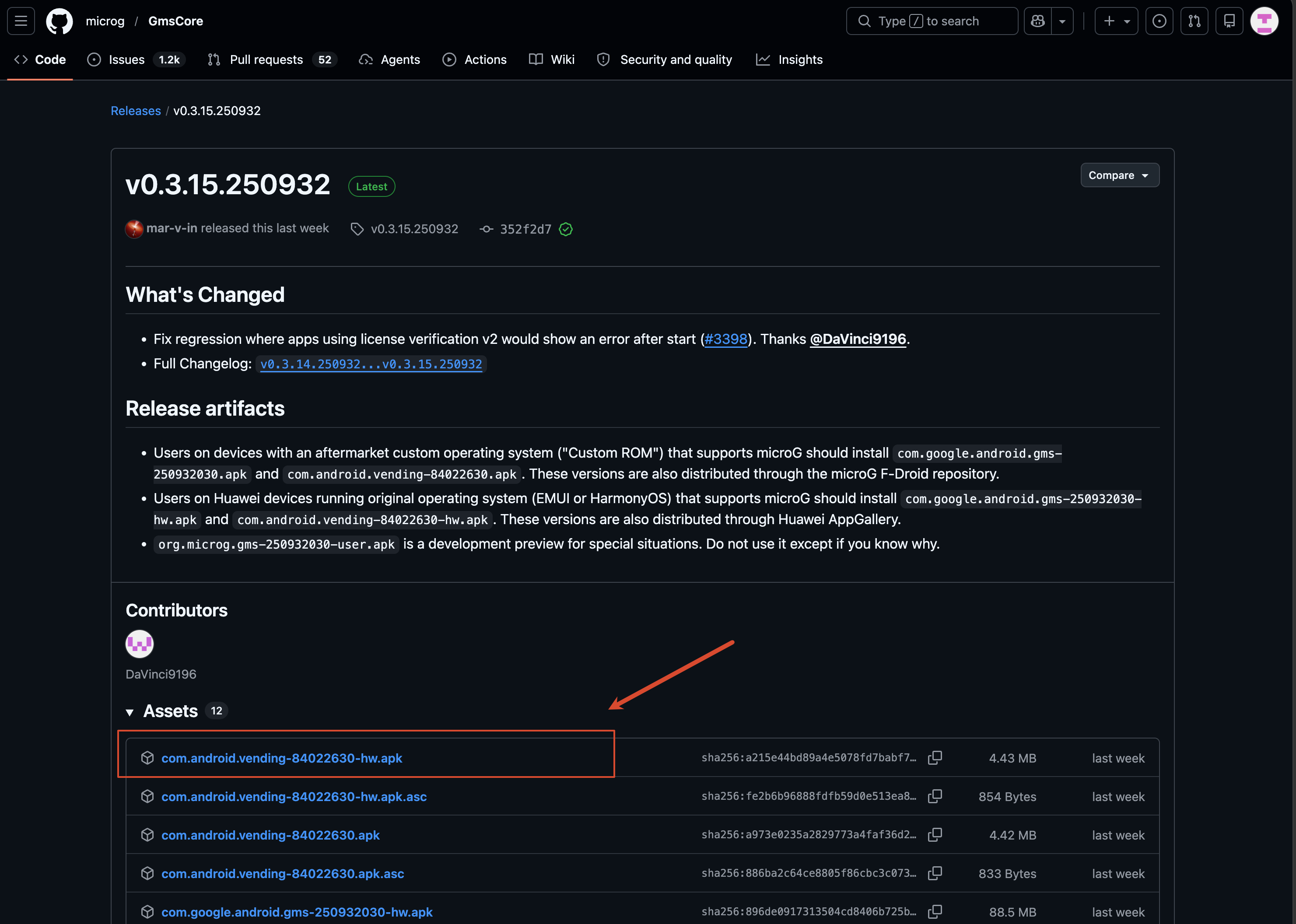Click package icon for vending-84022630.apk.asc
Viewport: 1296px width, 924px height.
147,873
